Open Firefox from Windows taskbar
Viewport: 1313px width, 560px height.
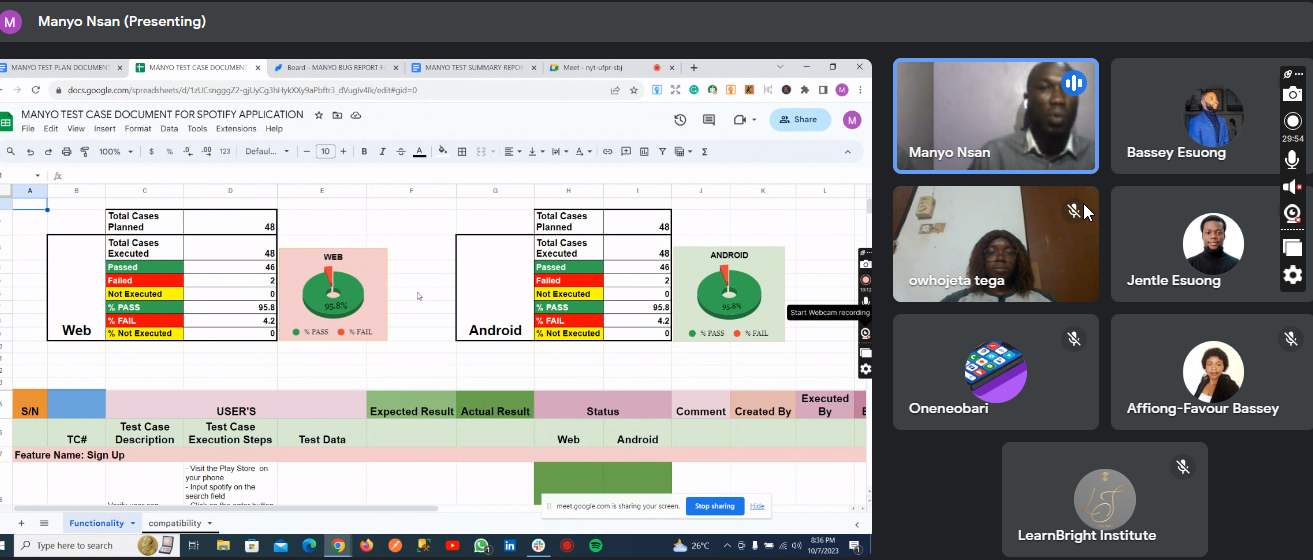(367, 546)
